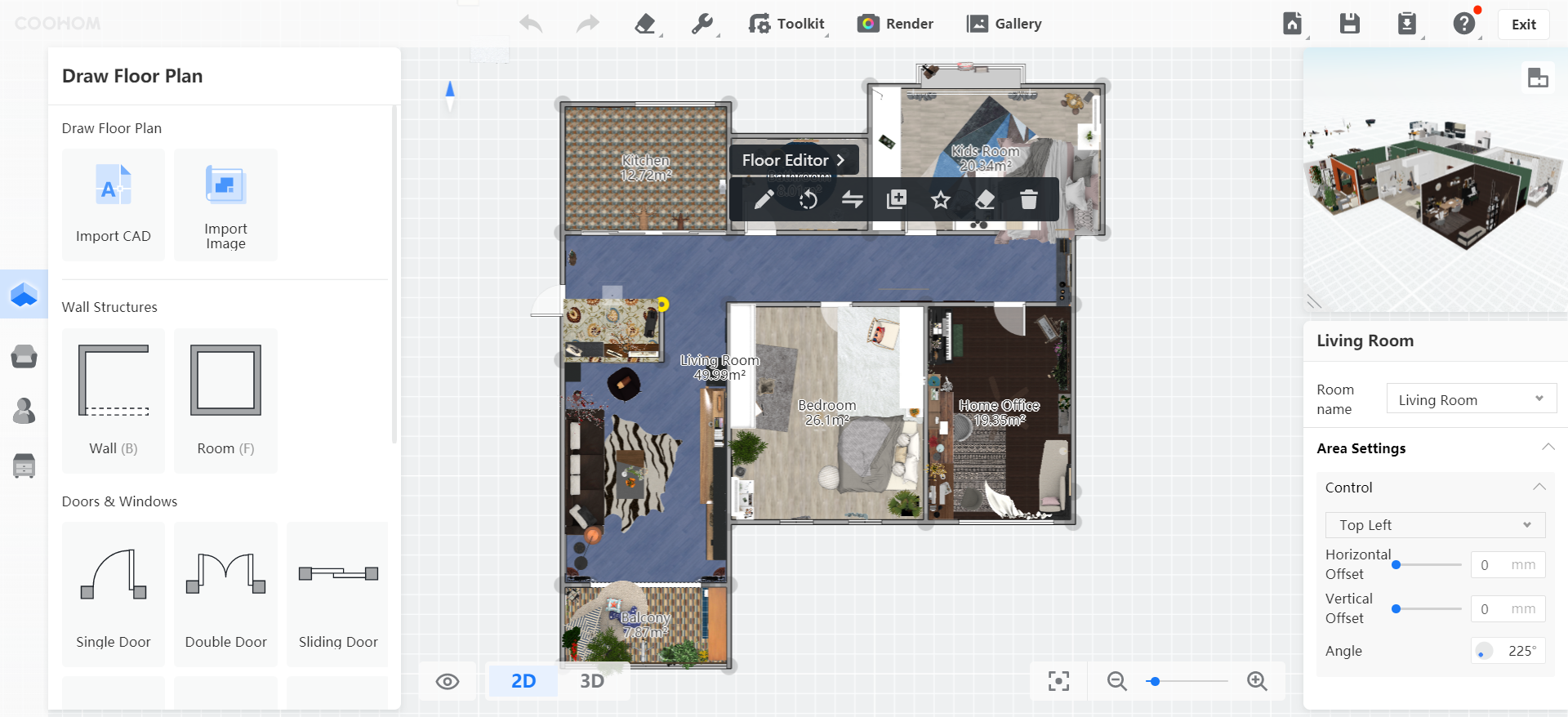Collapse the Area Settings section
This screenshot has height=717, width=1568.
click(1548, 448)
